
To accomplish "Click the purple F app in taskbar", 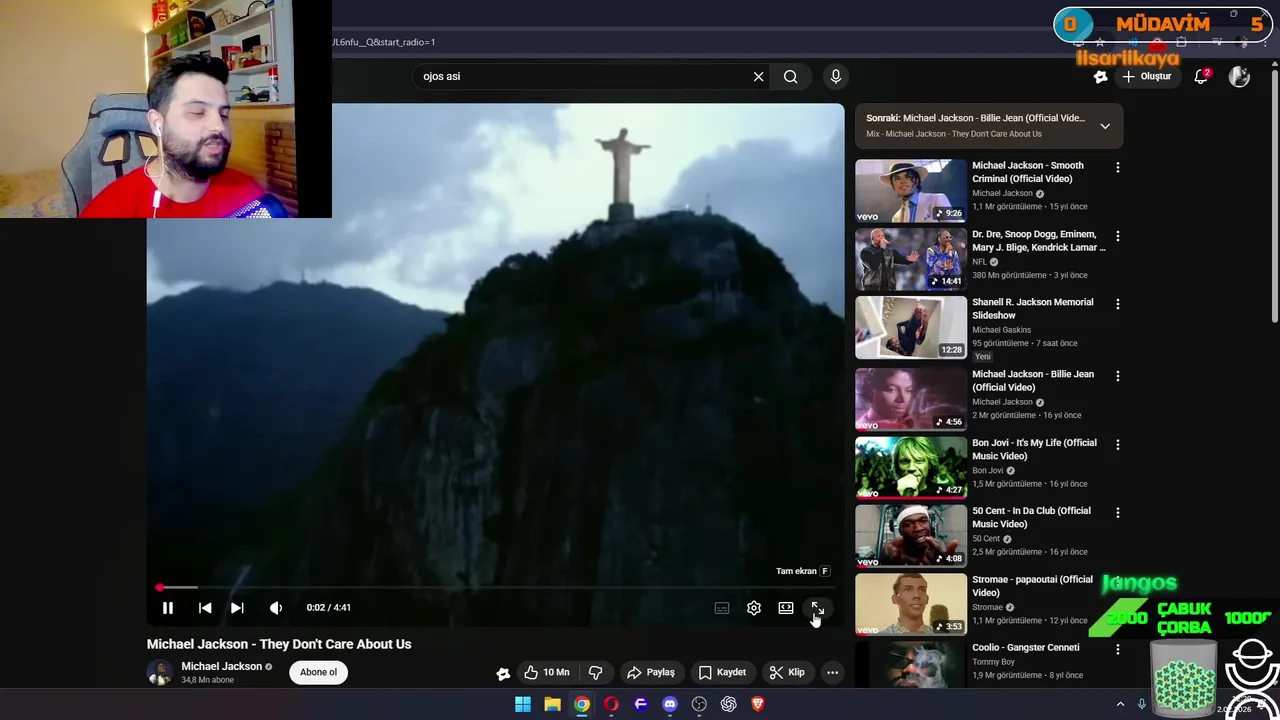I will coord(641,704).
